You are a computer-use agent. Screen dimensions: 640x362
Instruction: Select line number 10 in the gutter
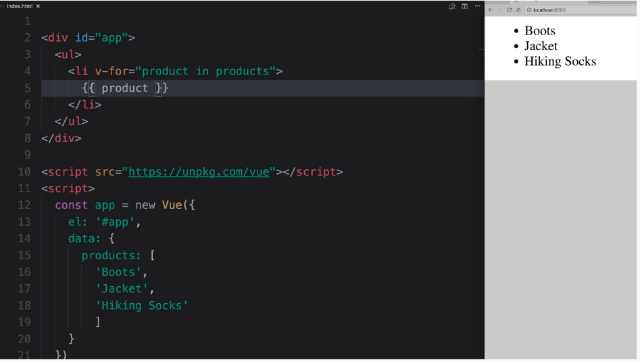point(24,172)
